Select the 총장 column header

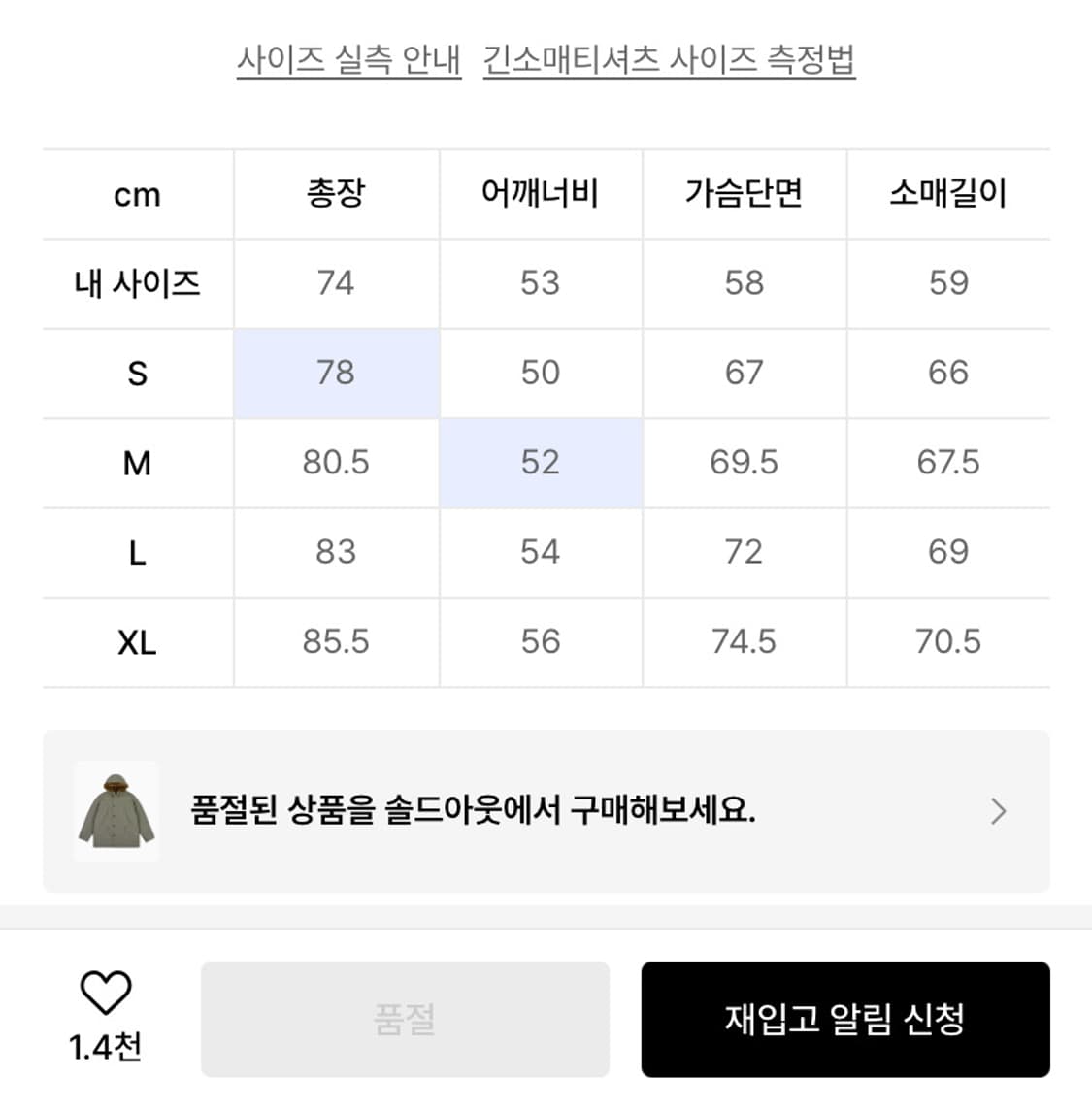336,193
